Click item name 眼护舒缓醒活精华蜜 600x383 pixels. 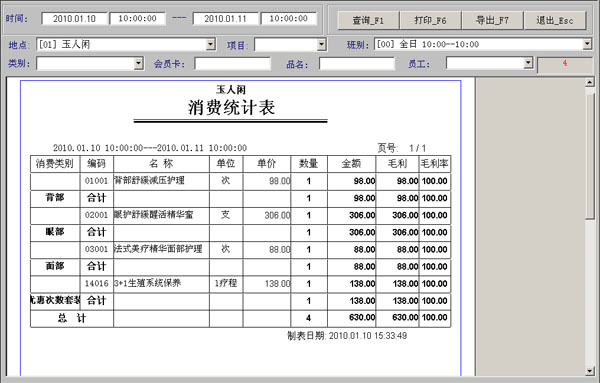point(153,215)
